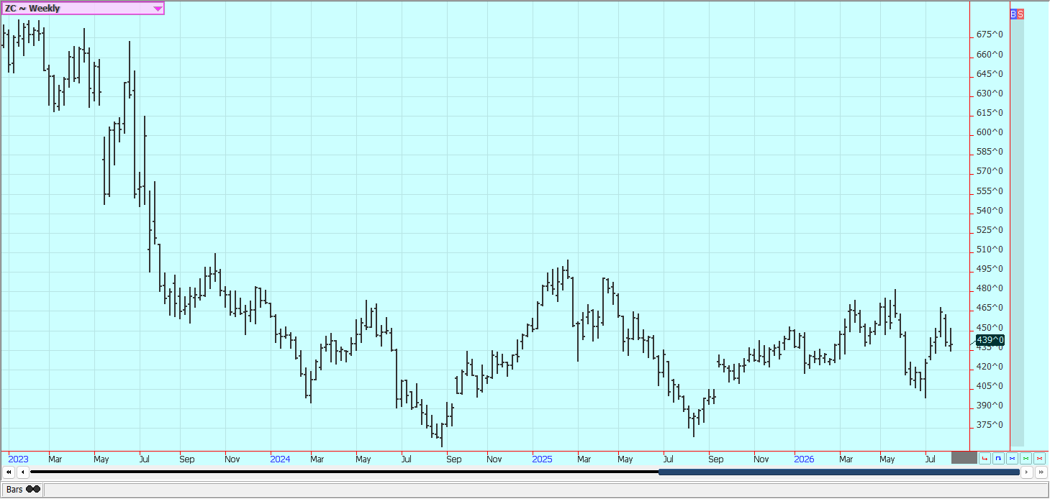The height and width of the screenshot is (499, 1050).
Task: Click the 420^0 price axis label
Action: (991, 366)
